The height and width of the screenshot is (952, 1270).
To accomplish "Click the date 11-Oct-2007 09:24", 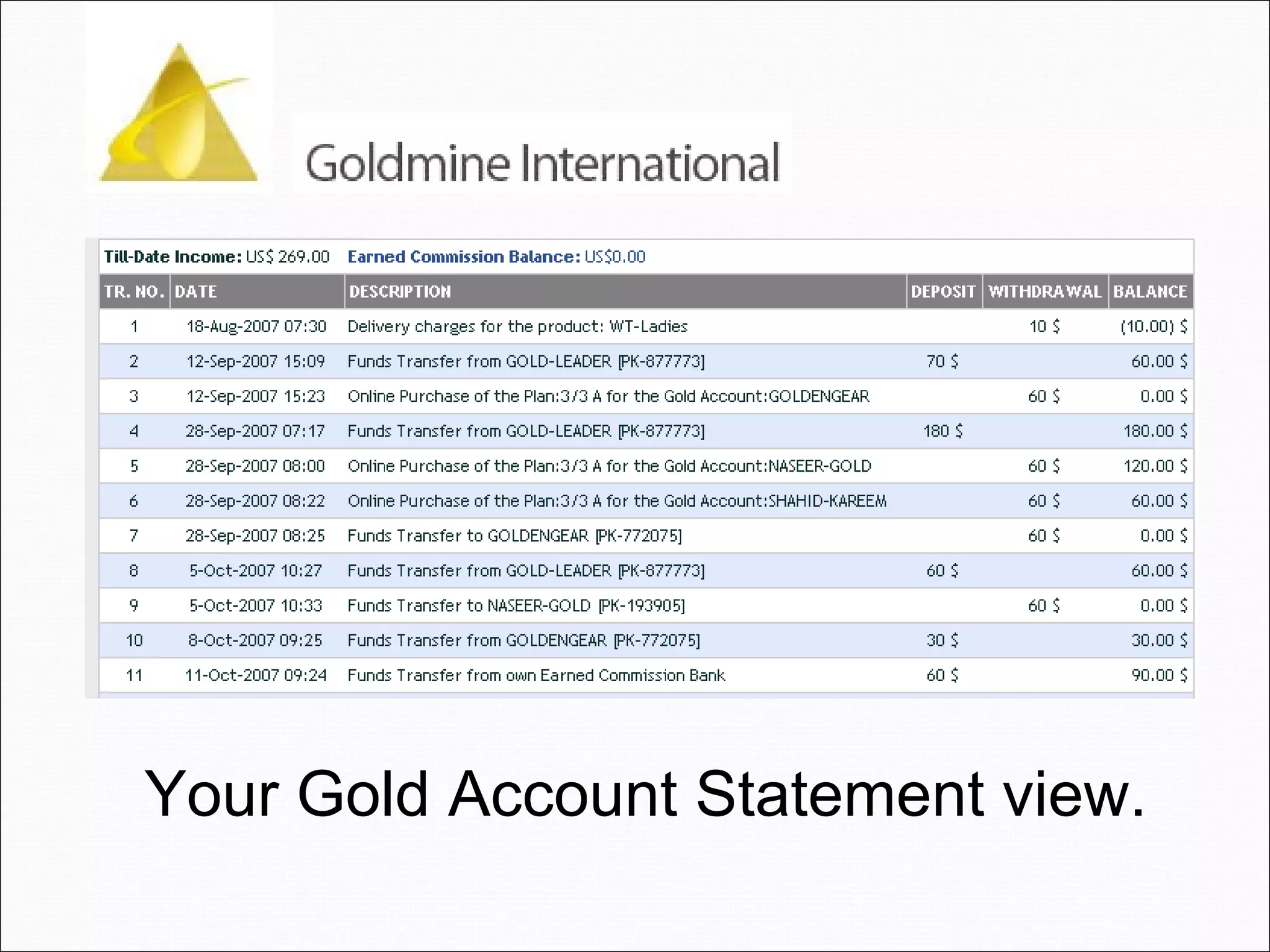I will coord(255,675).
